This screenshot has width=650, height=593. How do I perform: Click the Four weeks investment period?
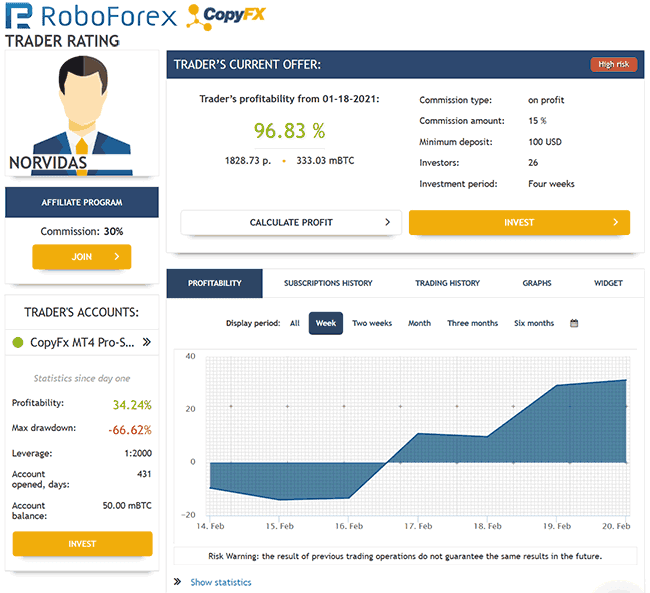coord(551,184)
